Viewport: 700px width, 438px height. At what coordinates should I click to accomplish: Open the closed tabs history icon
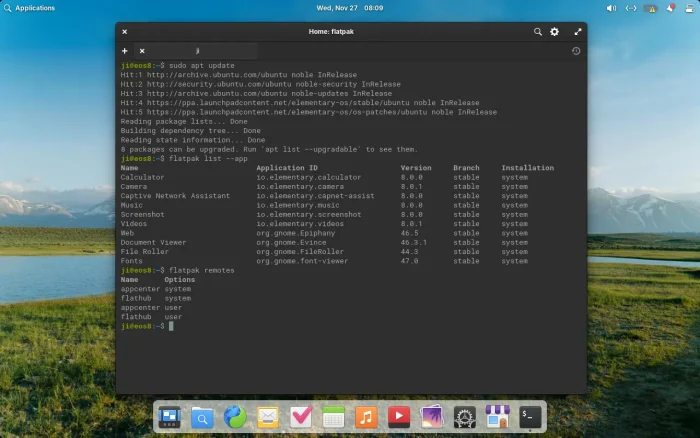[576, 51]
